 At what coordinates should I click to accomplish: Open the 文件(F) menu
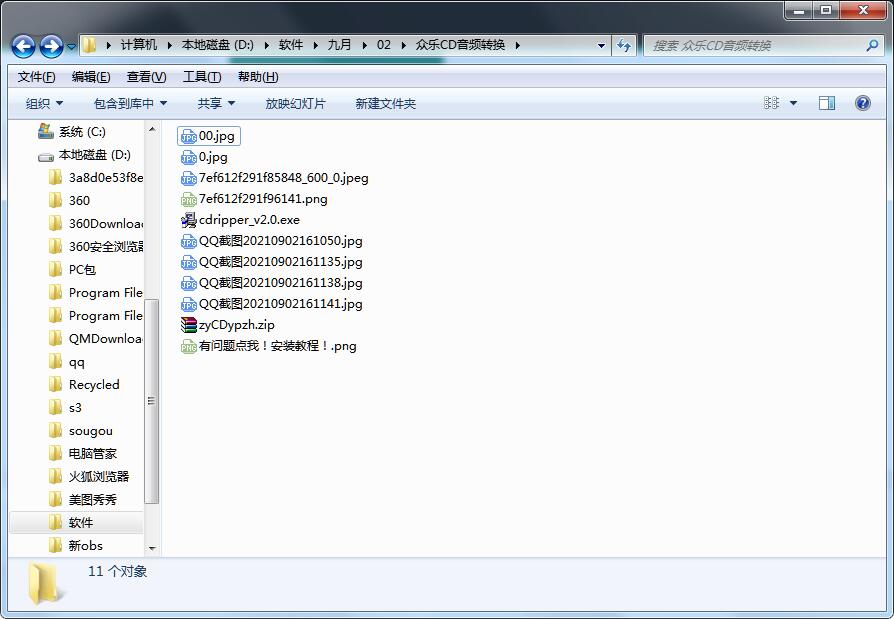pos(36,76)
